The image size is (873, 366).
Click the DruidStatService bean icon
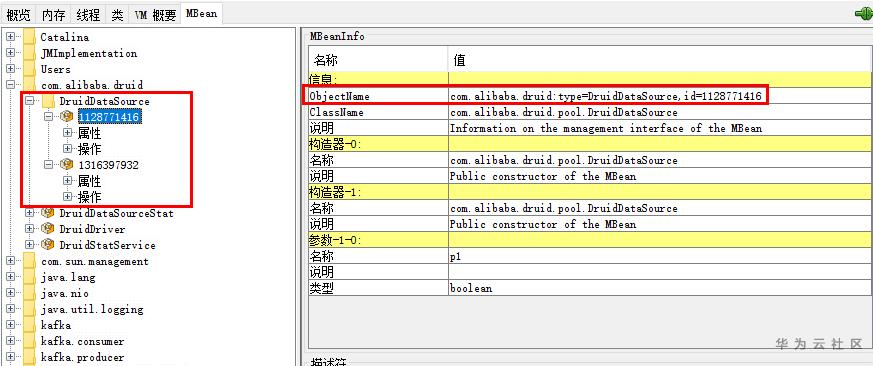point(48,245)
